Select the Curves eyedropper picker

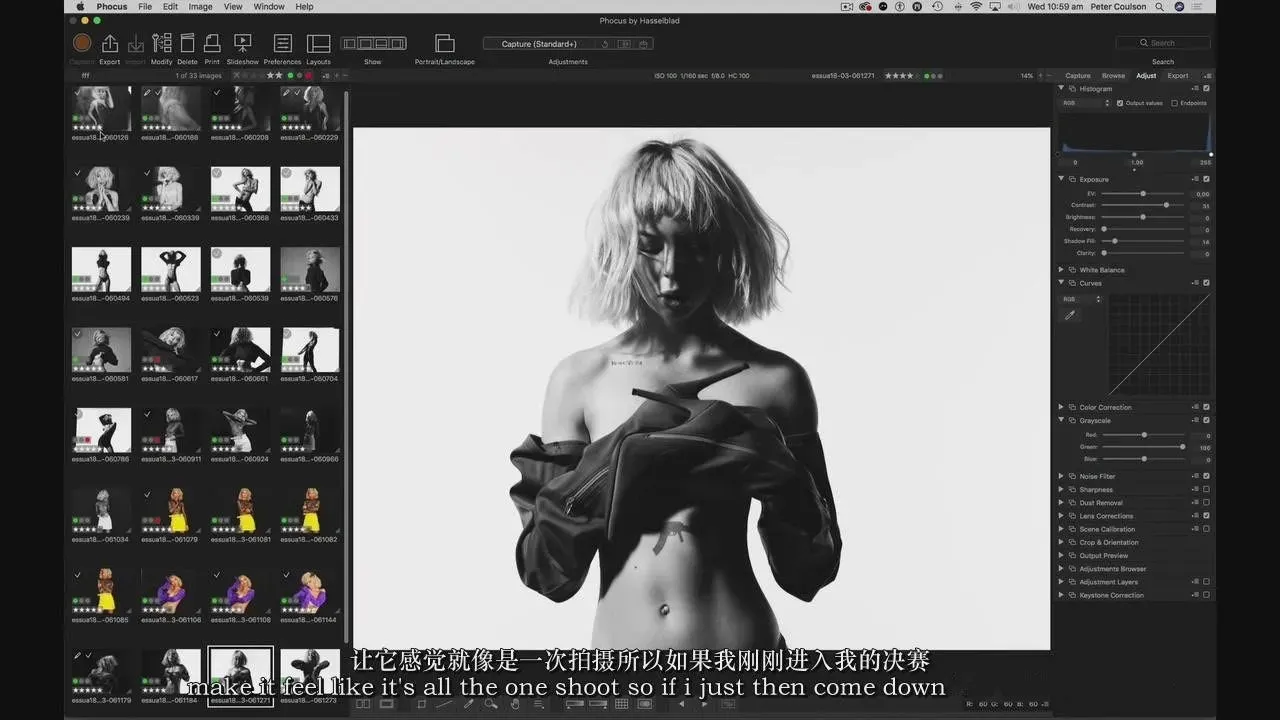(1070, 315)
